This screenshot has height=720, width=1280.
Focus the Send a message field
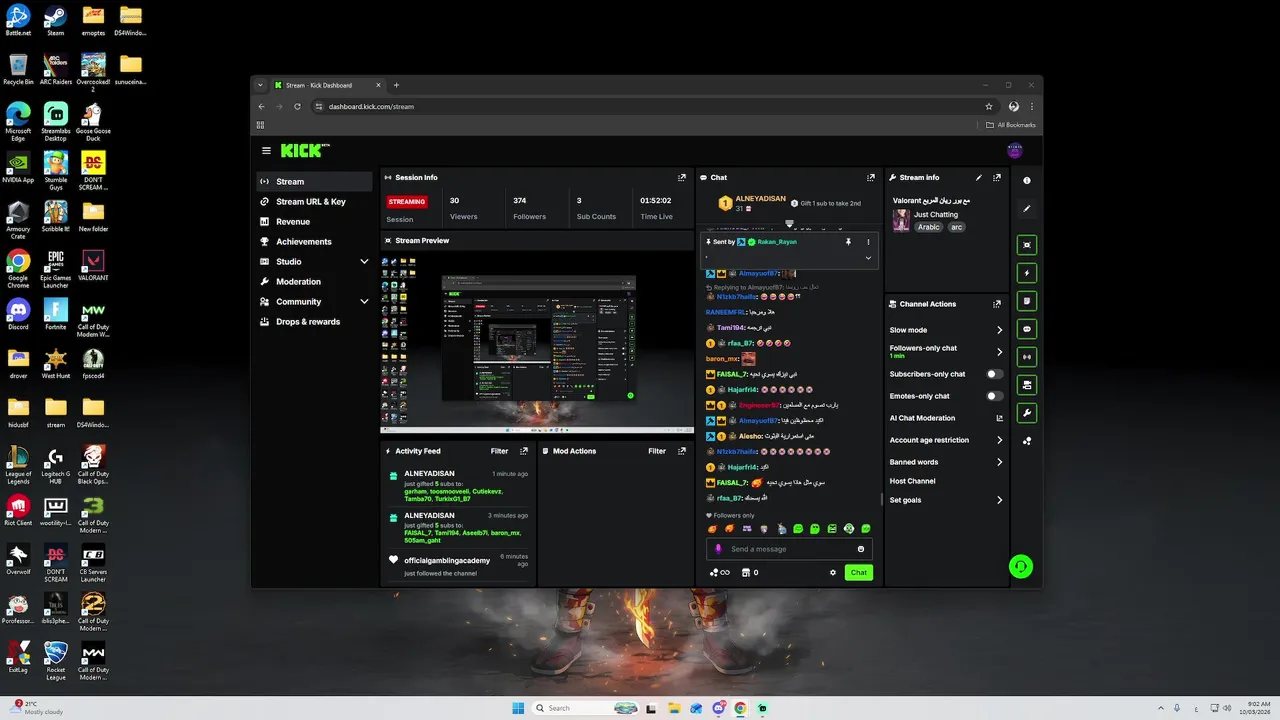tap(789, 549)
